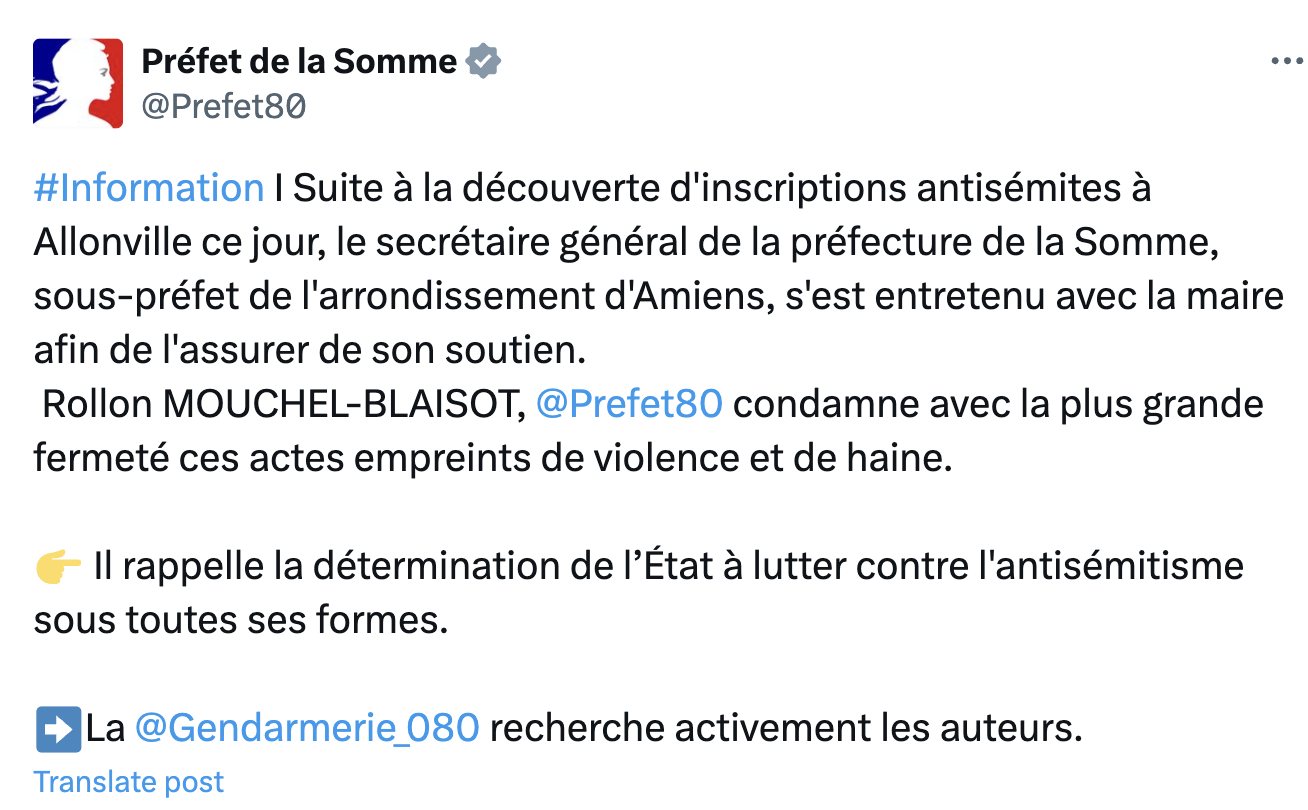Click the Préfet de la Somme display name

(299, 62)
